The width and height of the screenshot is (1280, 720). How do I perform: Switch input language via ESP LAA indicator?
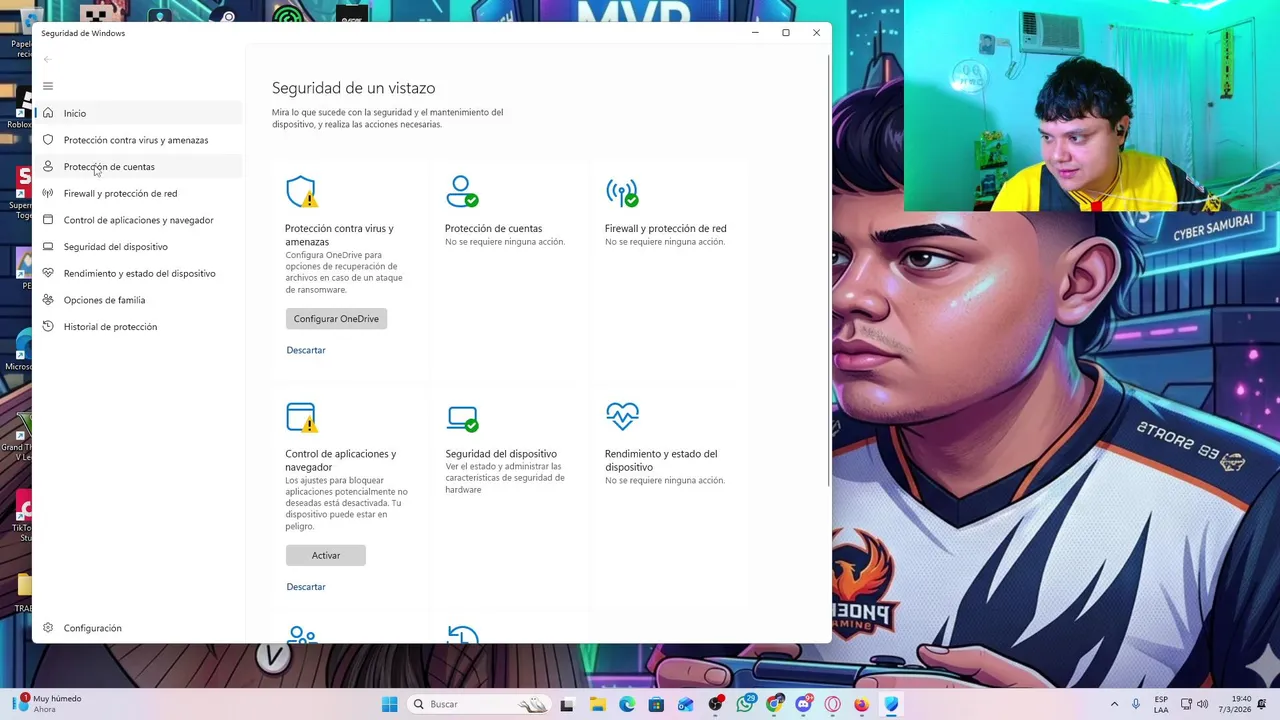click(x=1161, y=704)
